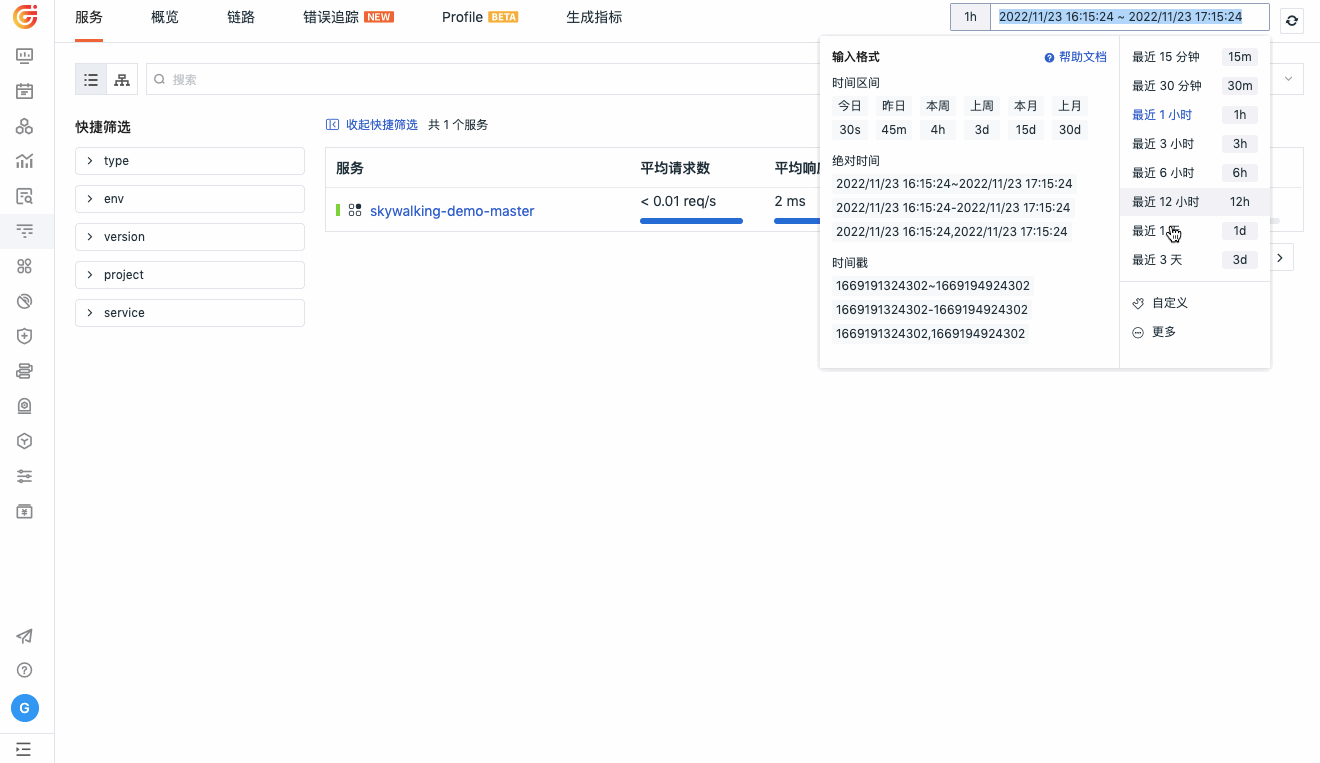This screenshot has width=1320, height=763.
Task: Open the security shield icon in sidebar
Action: click(25, 336)
